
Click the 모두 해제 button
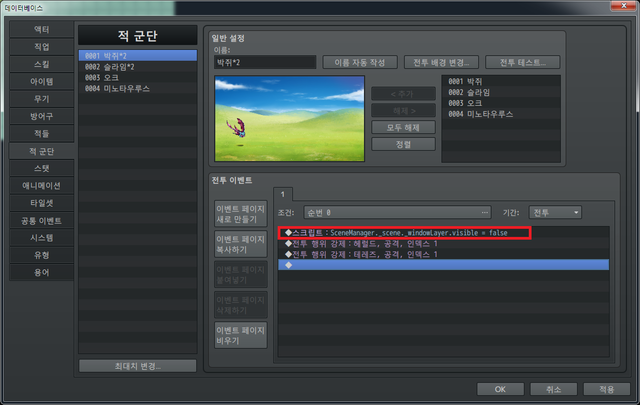pyautogui.click(x=403, y=127)
